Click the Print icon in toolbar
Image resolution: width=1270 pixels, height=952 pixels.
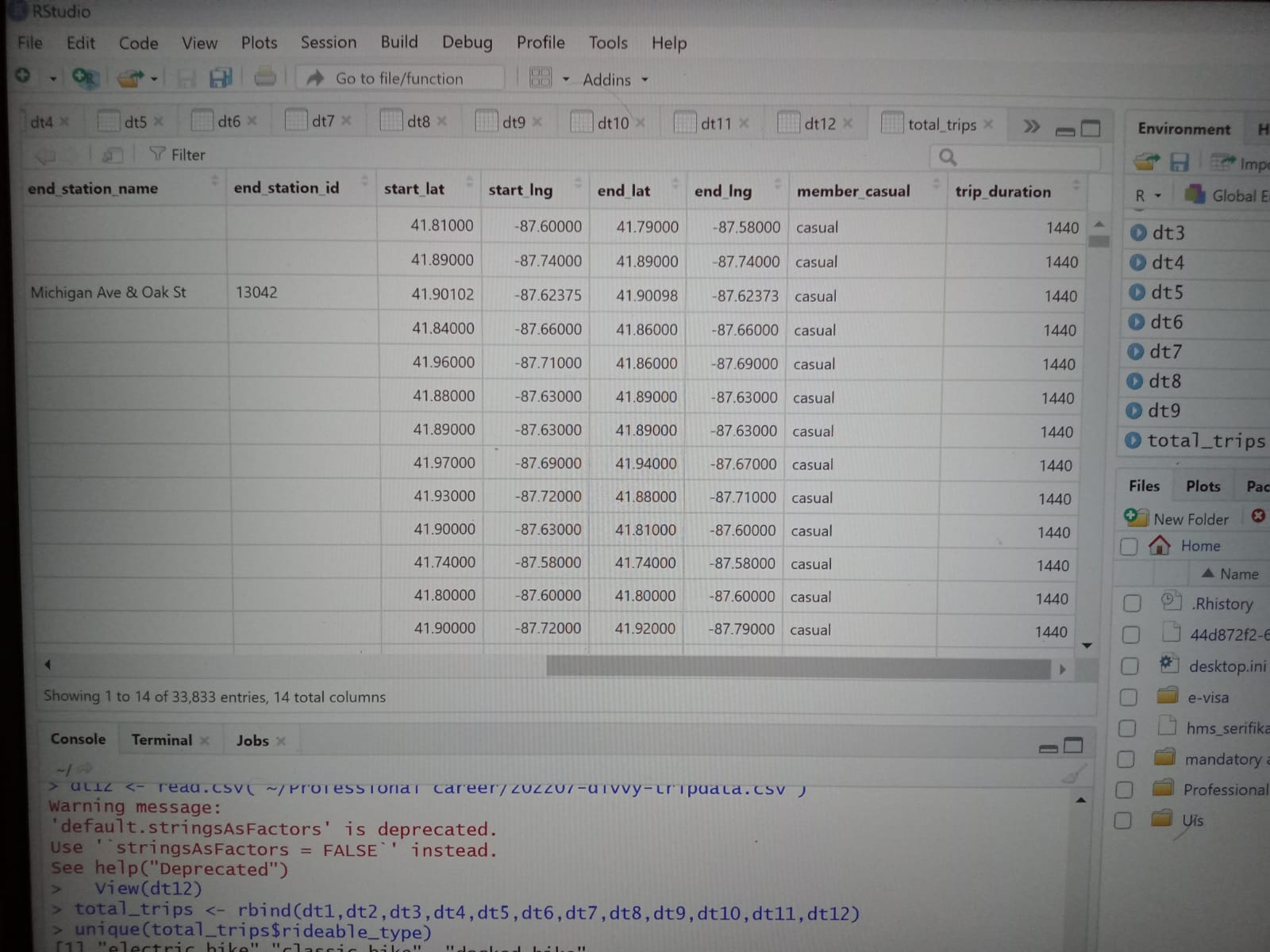click(x=264, y=77)
